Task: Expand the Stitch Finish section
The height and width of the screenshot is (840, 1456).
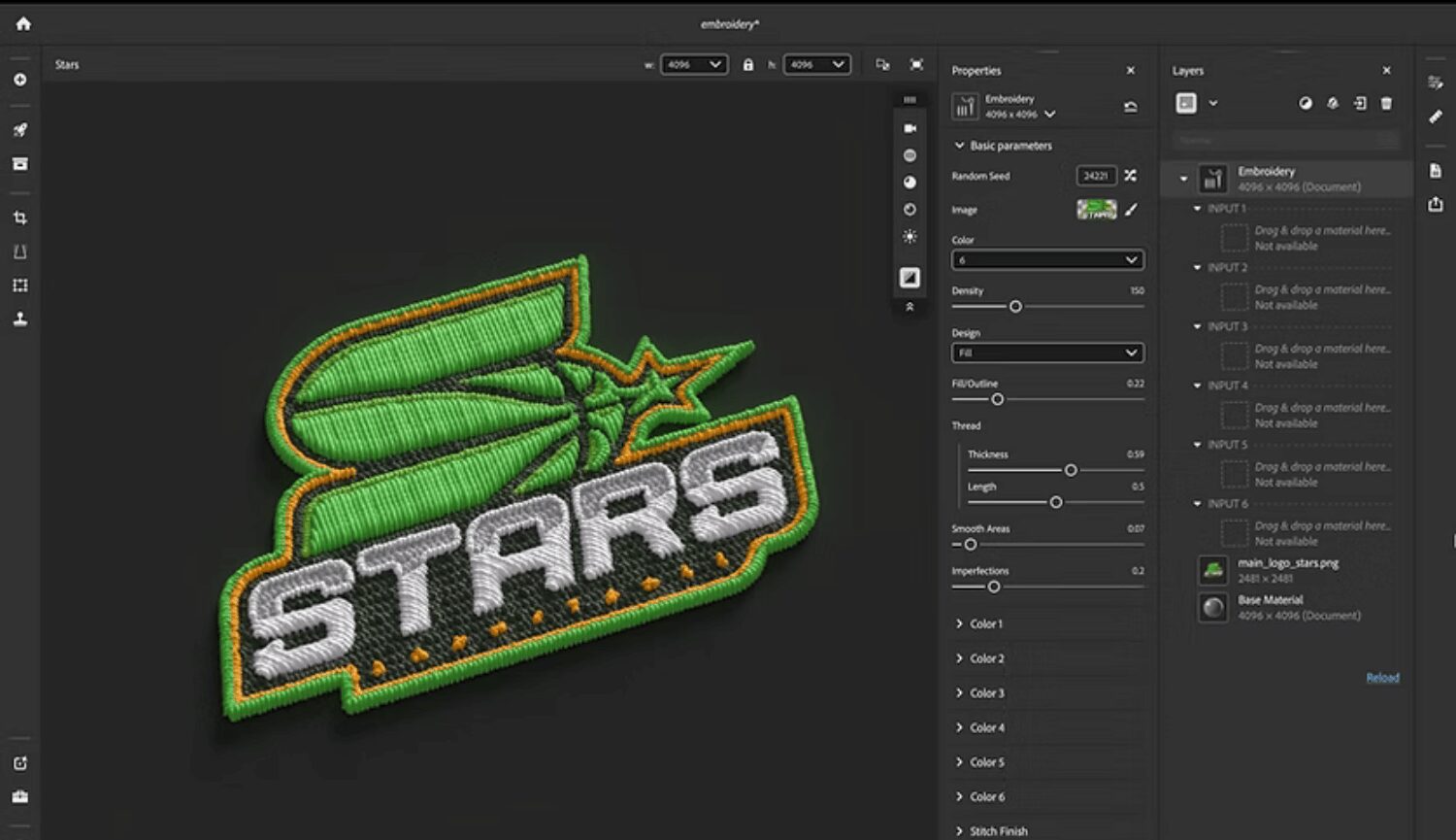Action: [998, 831]
